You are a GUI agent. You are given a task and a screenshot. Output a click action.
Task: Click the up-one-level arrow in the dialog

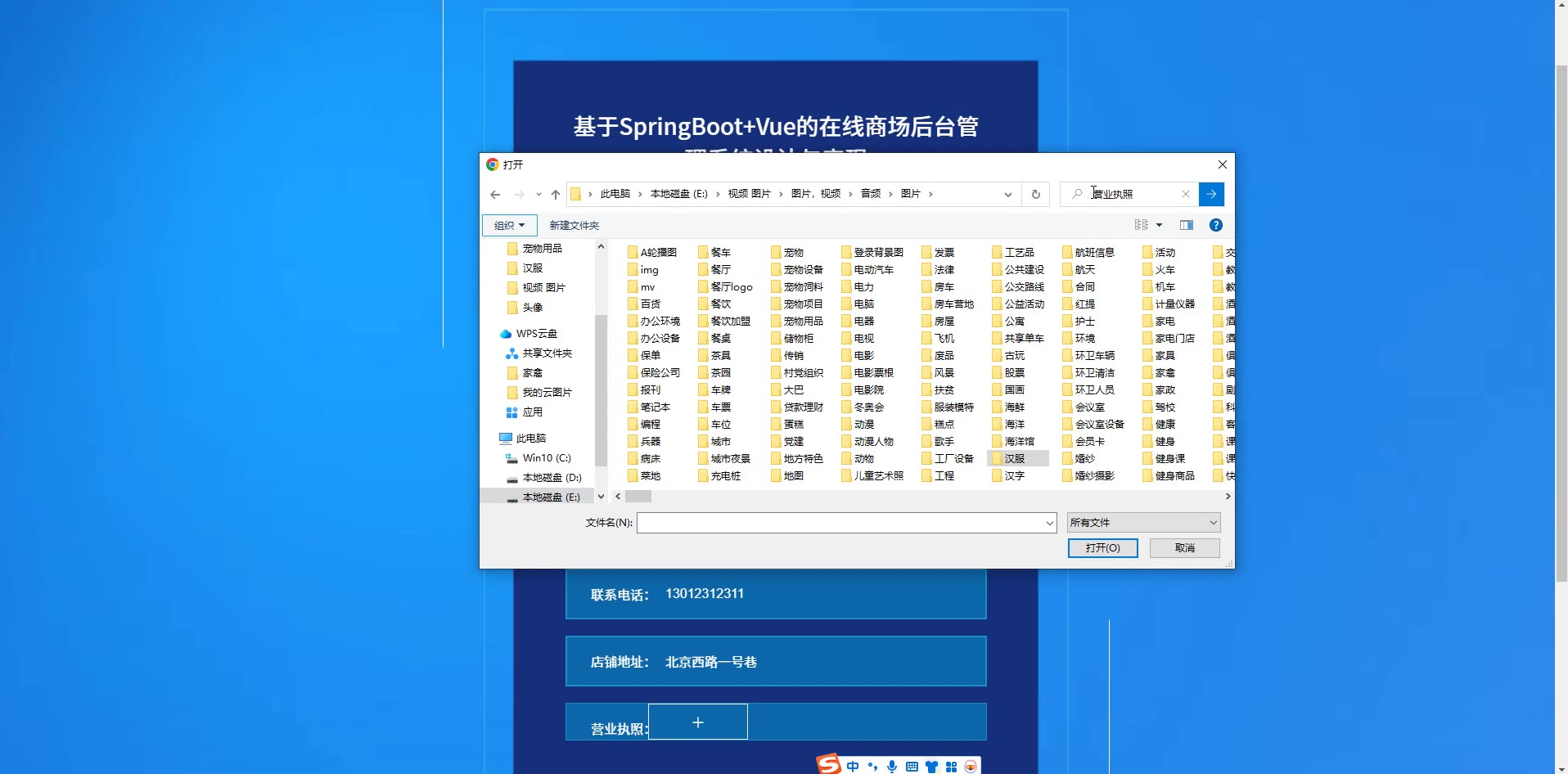556,195
